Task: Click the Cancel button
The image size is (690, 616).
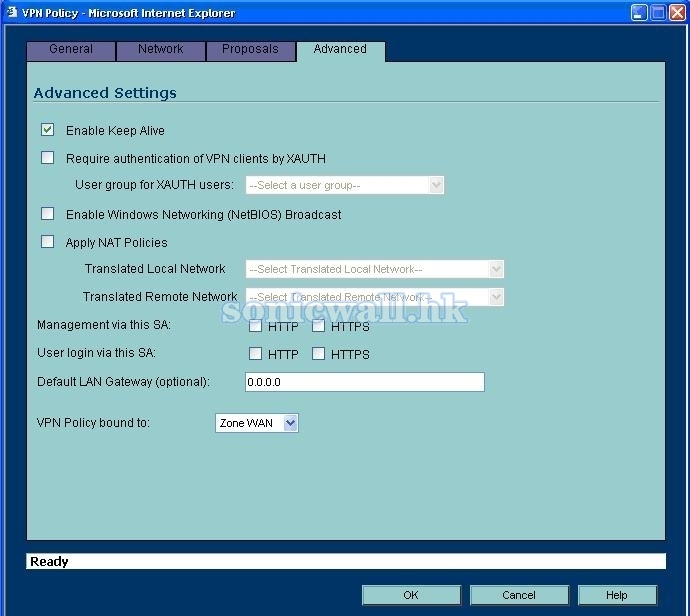Action: coord(519,595)
